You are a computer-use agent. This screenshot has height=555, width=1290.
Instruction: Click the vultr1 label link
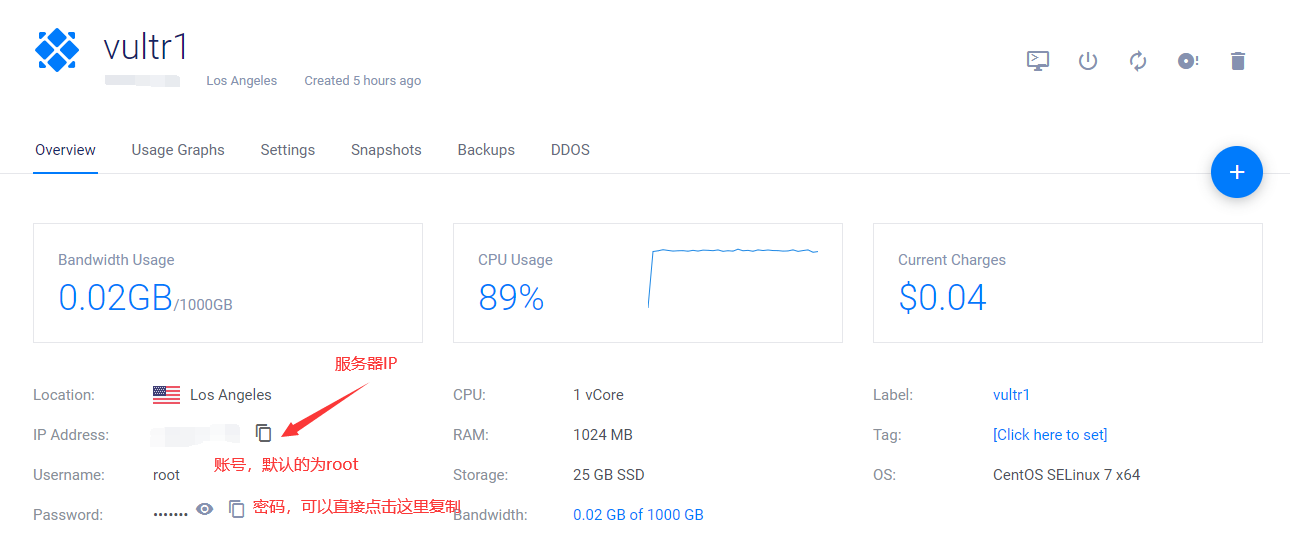point(1011,395)
